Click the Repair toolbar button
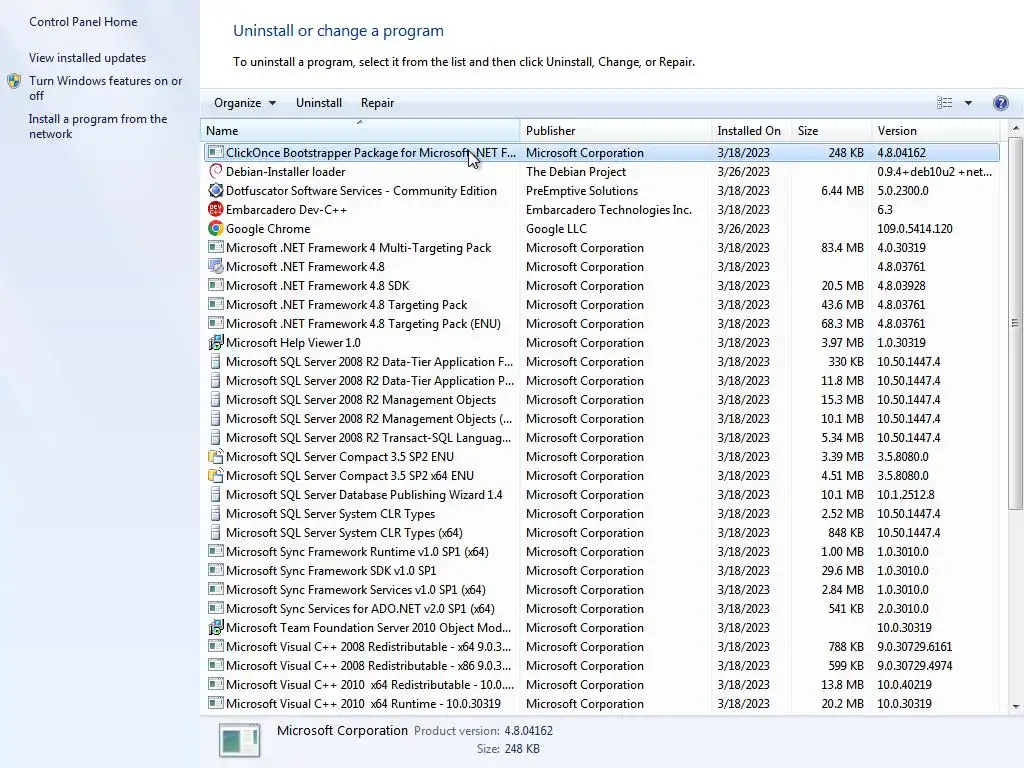Screen dimensions: 1024x768 (x=377, y=103)
